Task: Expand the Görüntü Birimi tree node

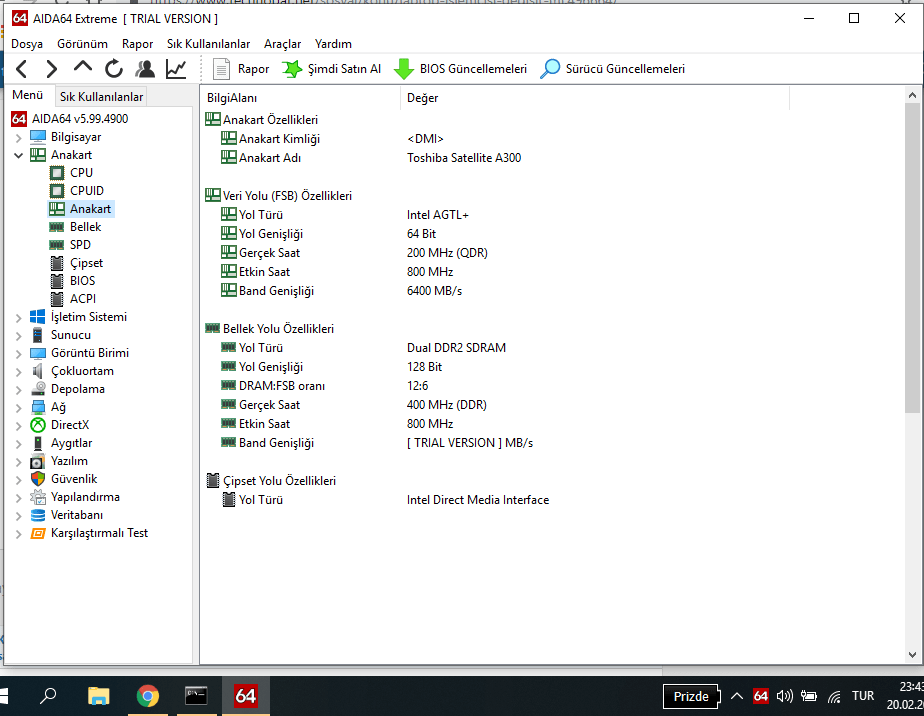Action: (18, 354)
